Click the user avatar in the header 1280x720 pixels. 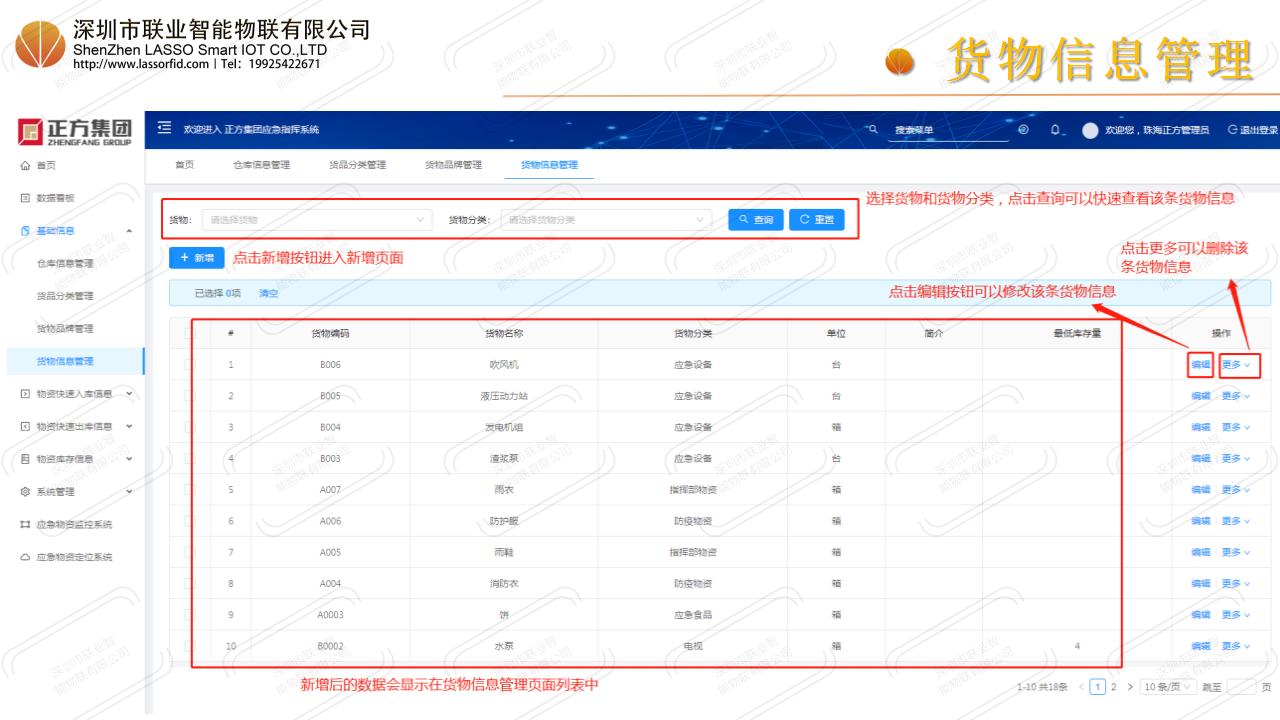[x=1090, y=130]
